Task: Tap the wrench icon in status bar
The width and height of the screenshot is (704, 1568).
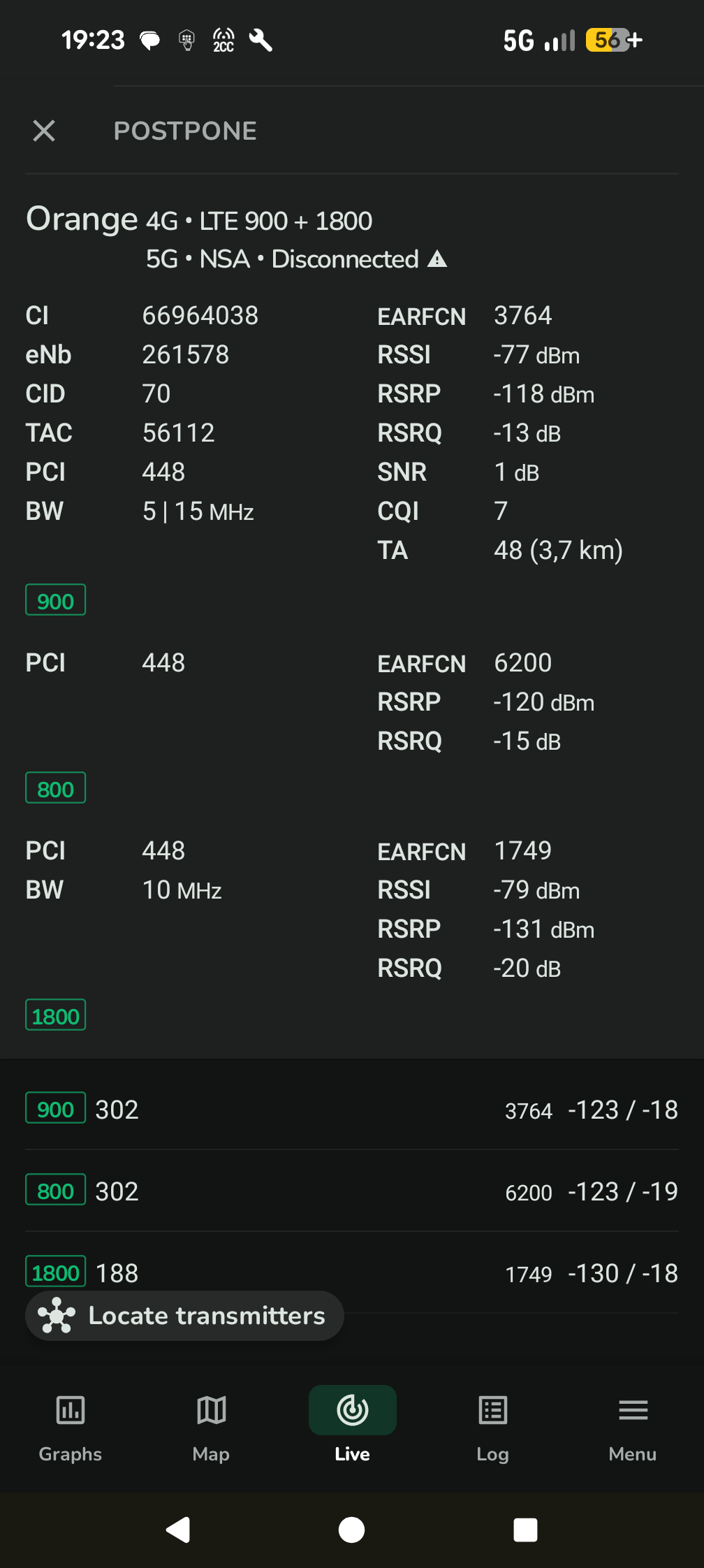Action: point(261,41)
